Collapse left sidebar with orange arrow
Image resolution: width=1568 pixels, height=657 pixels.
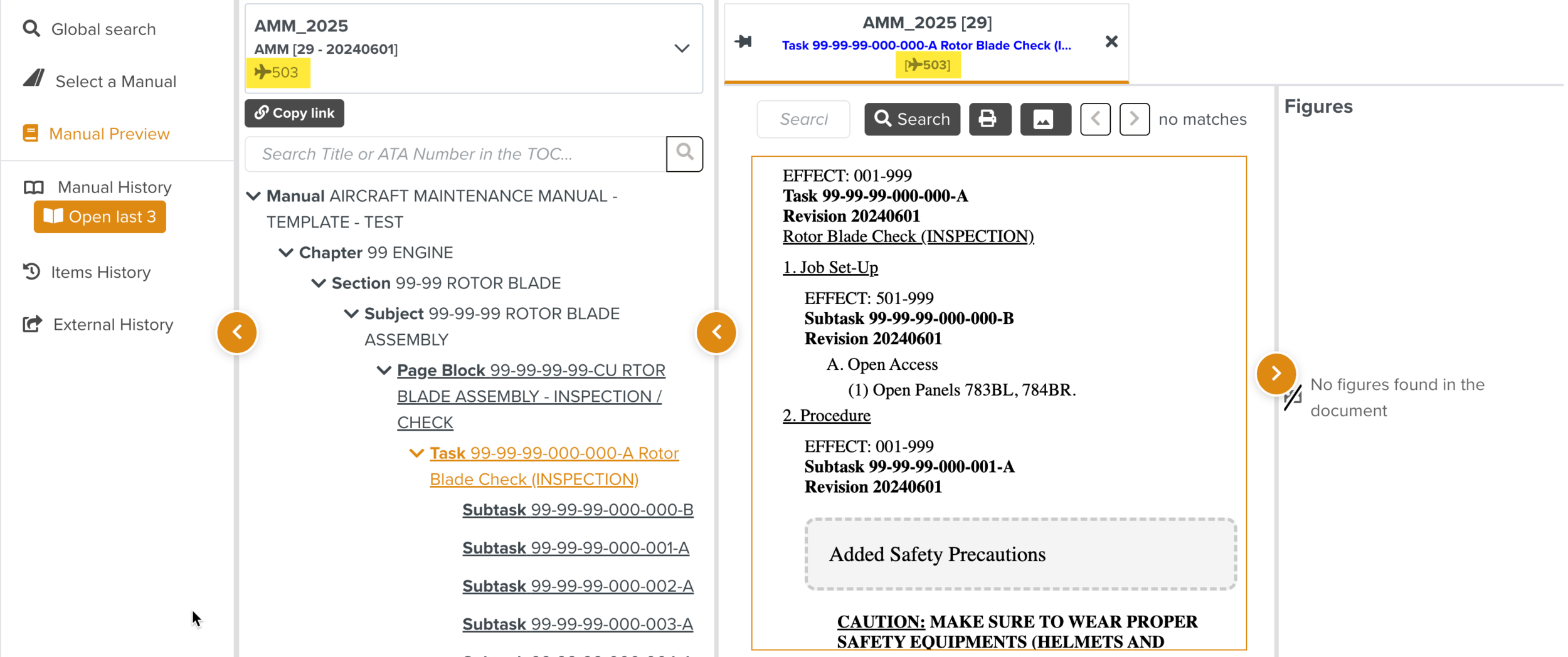237,332
